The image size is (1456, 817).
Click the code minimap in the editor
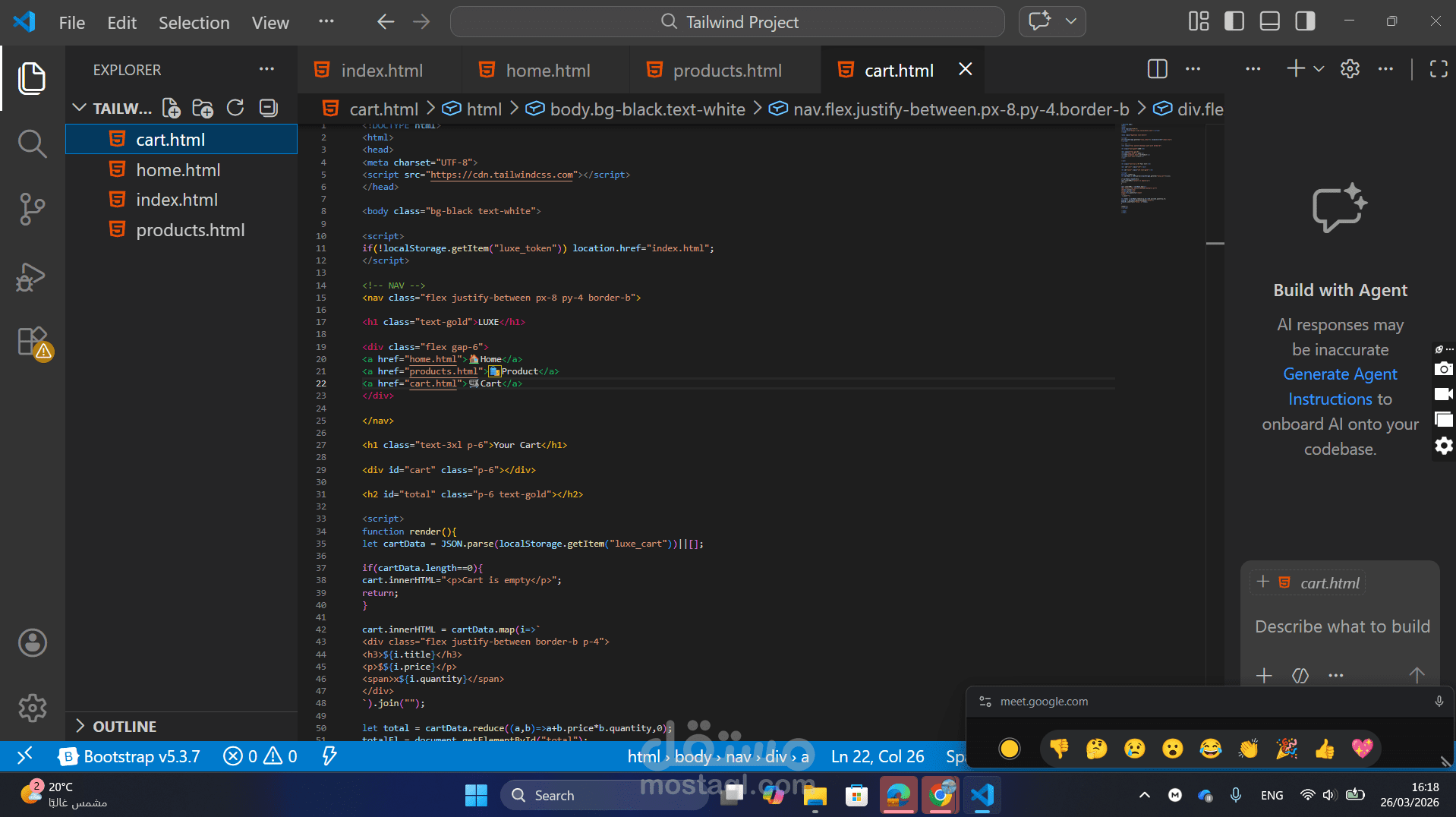(x=1161, y=169)
